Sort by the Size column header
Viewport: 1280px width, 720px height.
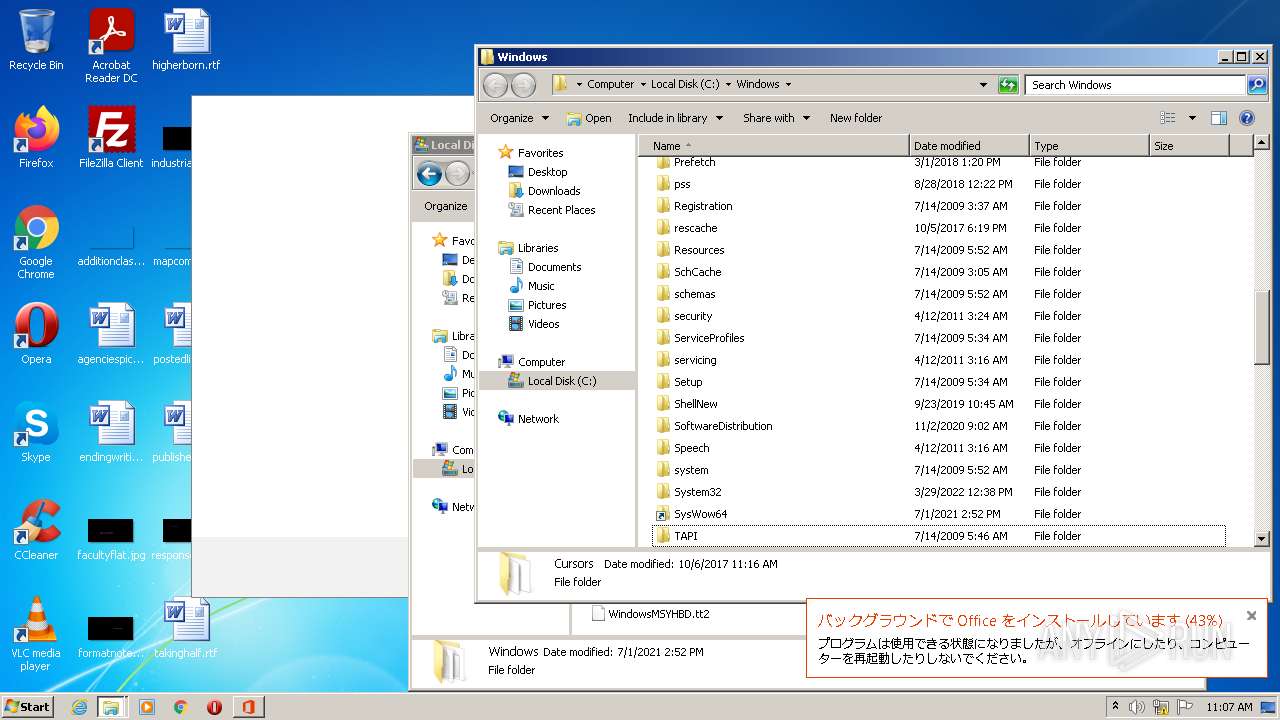coord(1189,146)
